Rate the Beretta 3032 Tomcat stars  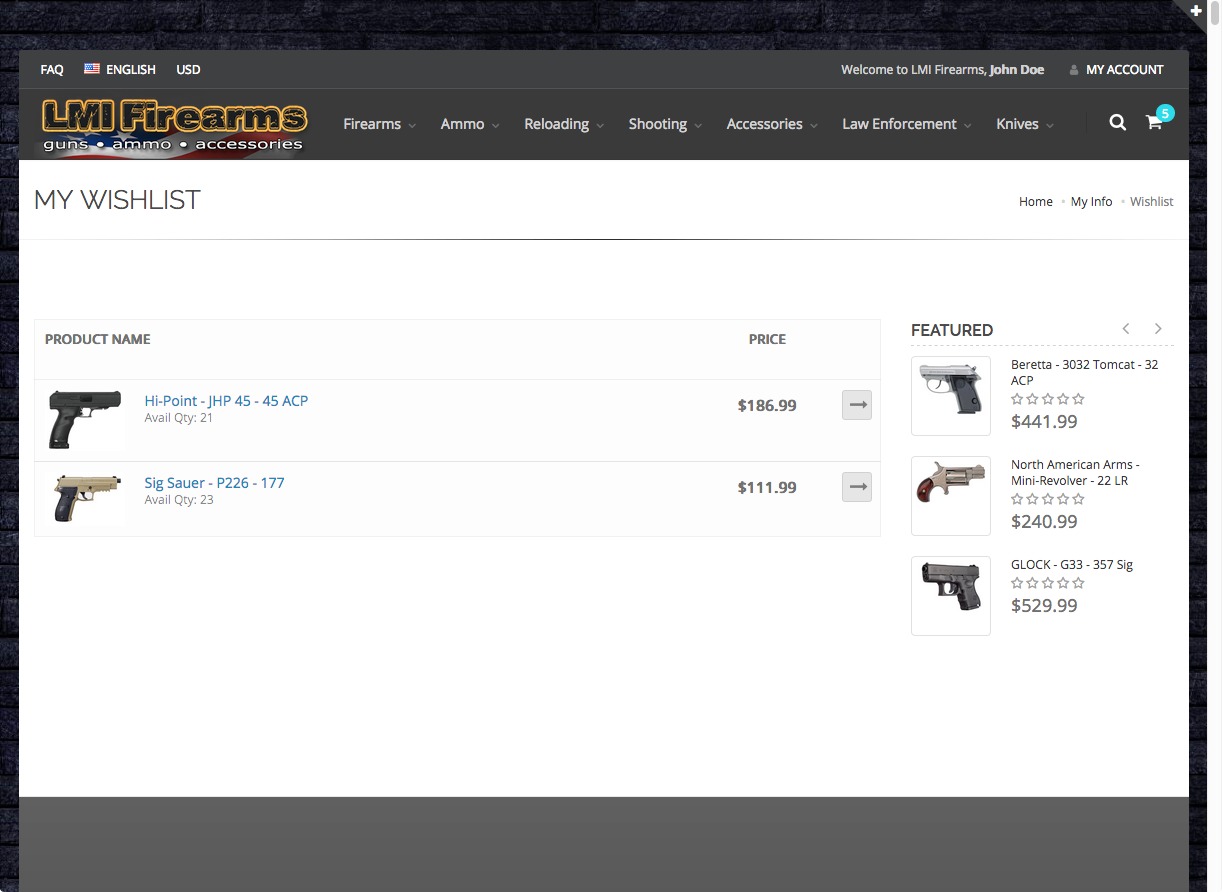click(x=1047, y=399)
